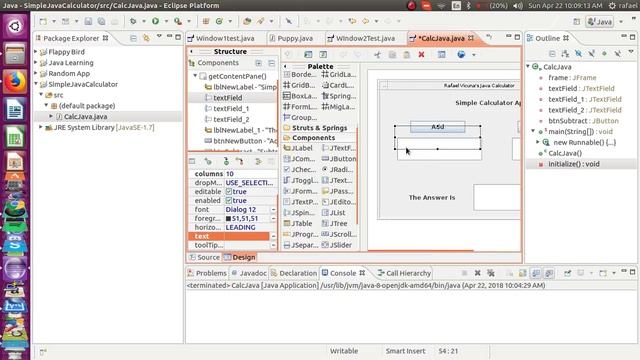Switch to Window2Test.java editor tab
The height and width of the screenshot is (360, 640).
(361, 38)
